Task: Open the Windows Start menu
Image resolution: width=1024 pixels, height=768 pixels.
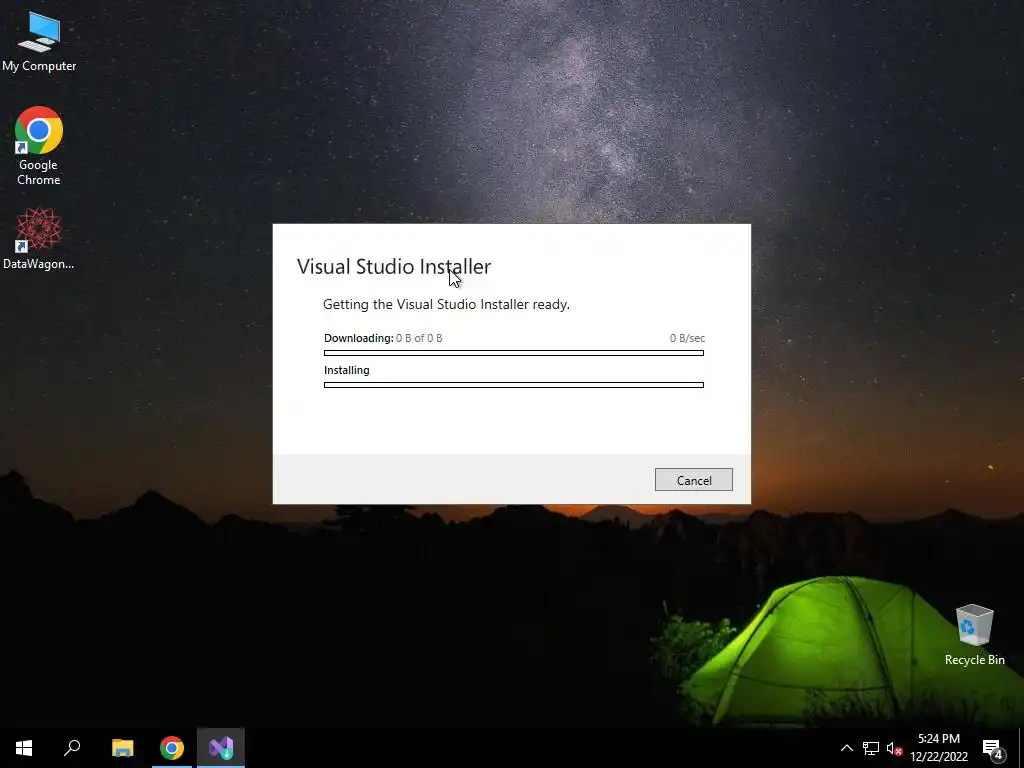Action: [24, 748]
